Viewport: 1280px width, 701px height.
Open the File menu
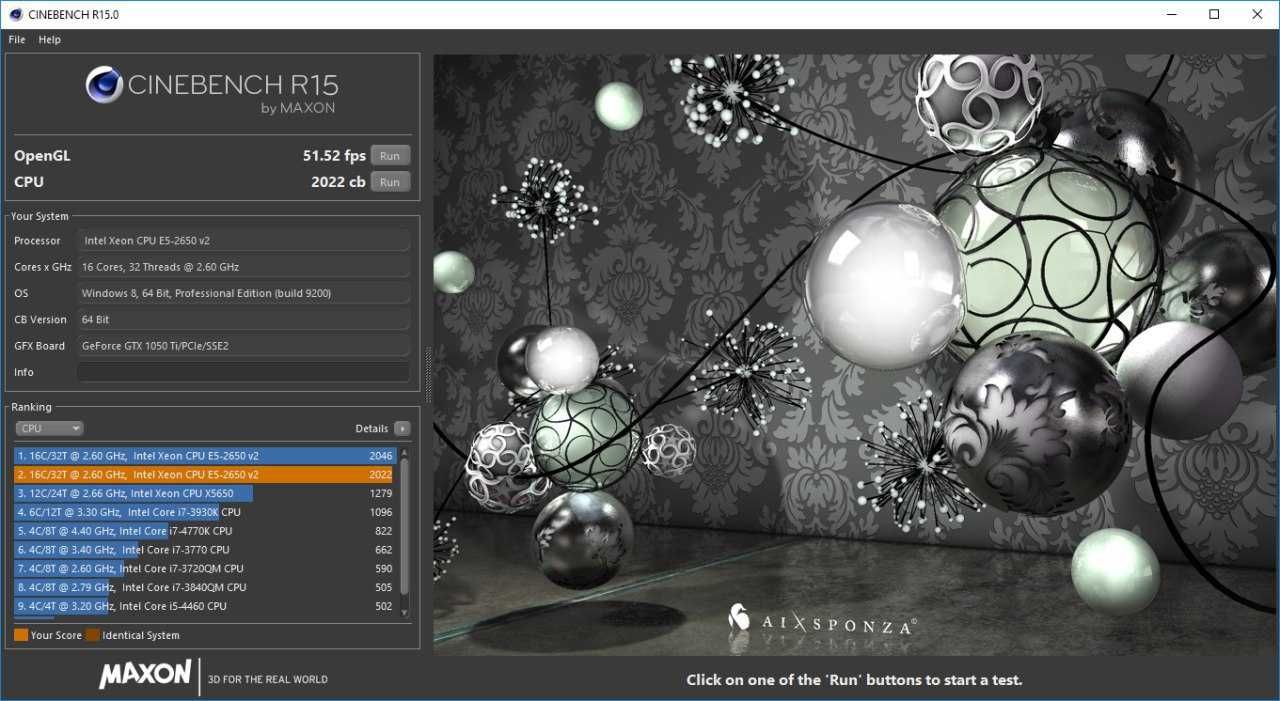point(16,40)
